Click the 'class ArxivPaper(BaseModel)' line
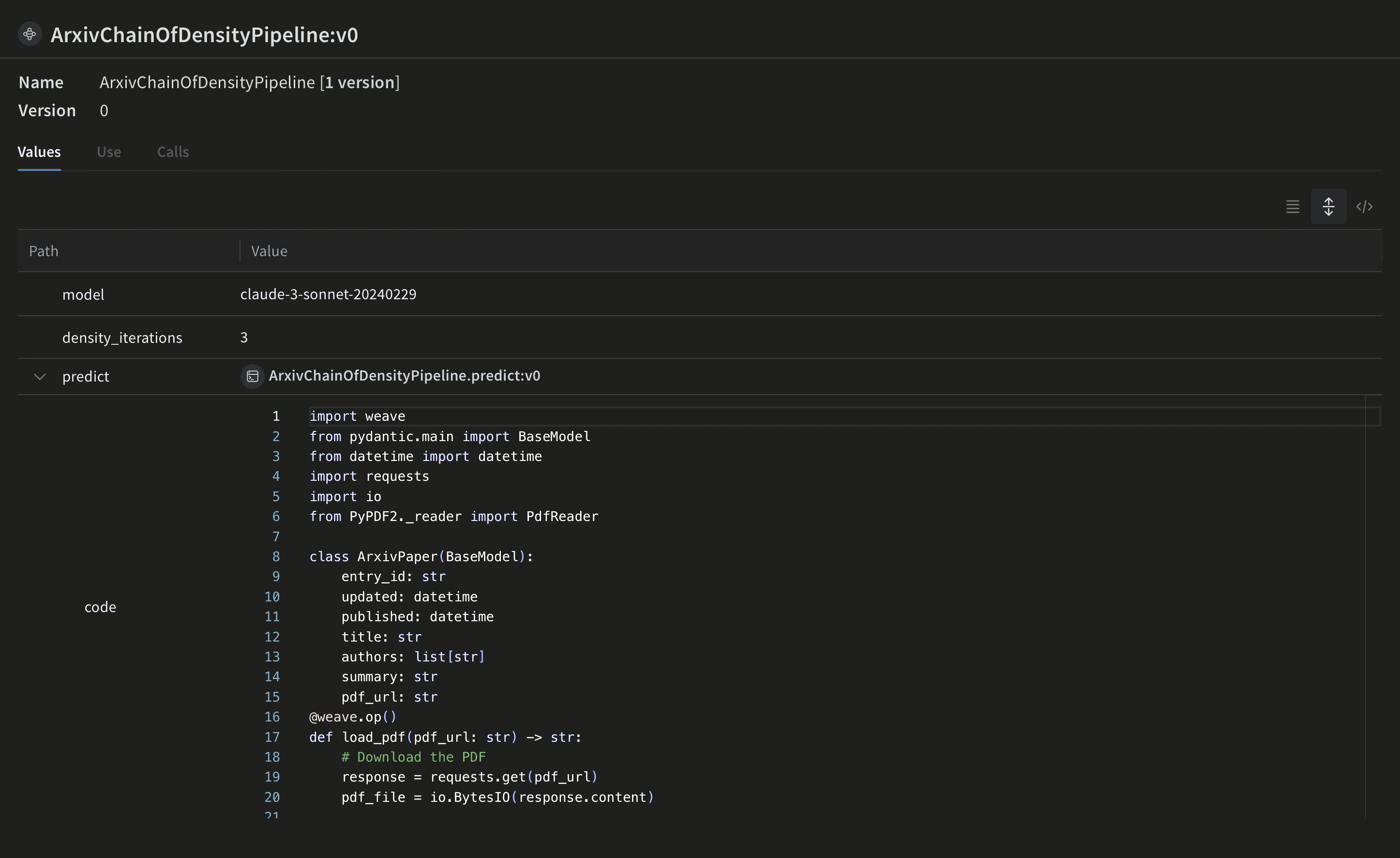The image size is (1400, 858). coord(422,557)
